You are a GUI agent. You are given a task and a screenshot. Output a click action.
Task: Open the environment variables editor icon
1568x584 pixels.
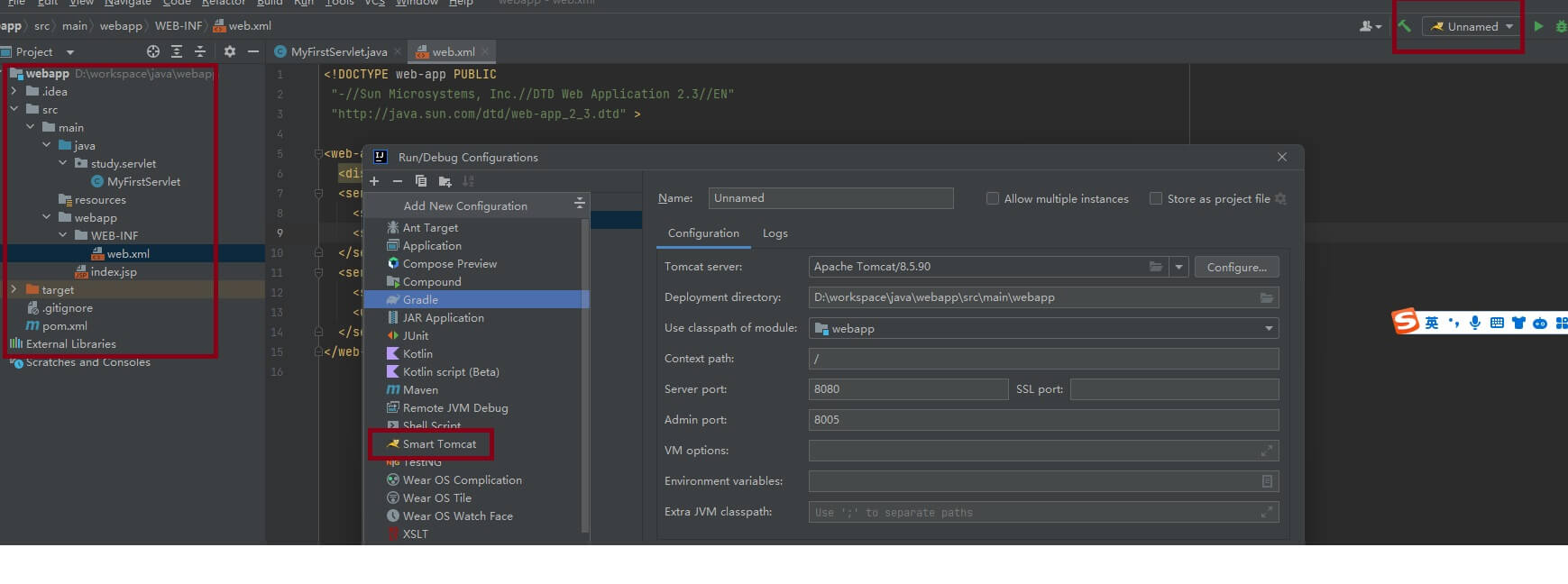(1267, 481)
